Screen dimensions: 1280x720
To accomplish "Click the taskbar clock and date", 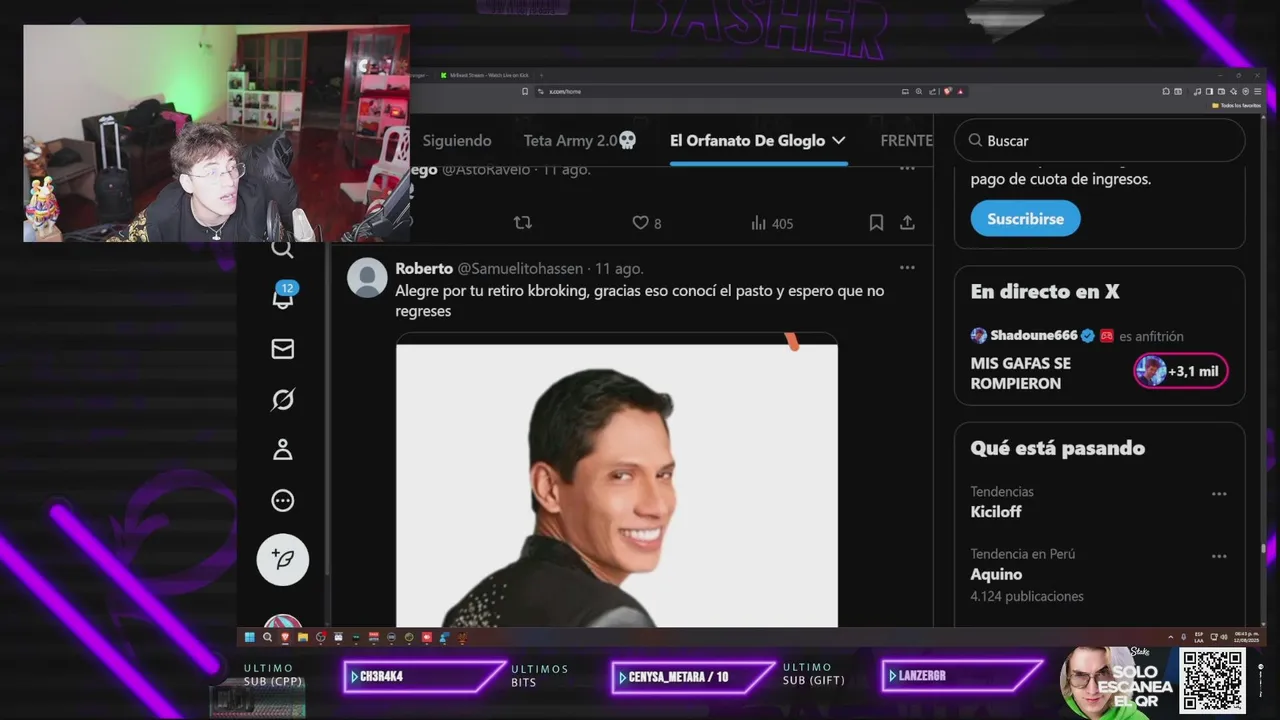I will pyautogui.click(x=1245, y=636).
